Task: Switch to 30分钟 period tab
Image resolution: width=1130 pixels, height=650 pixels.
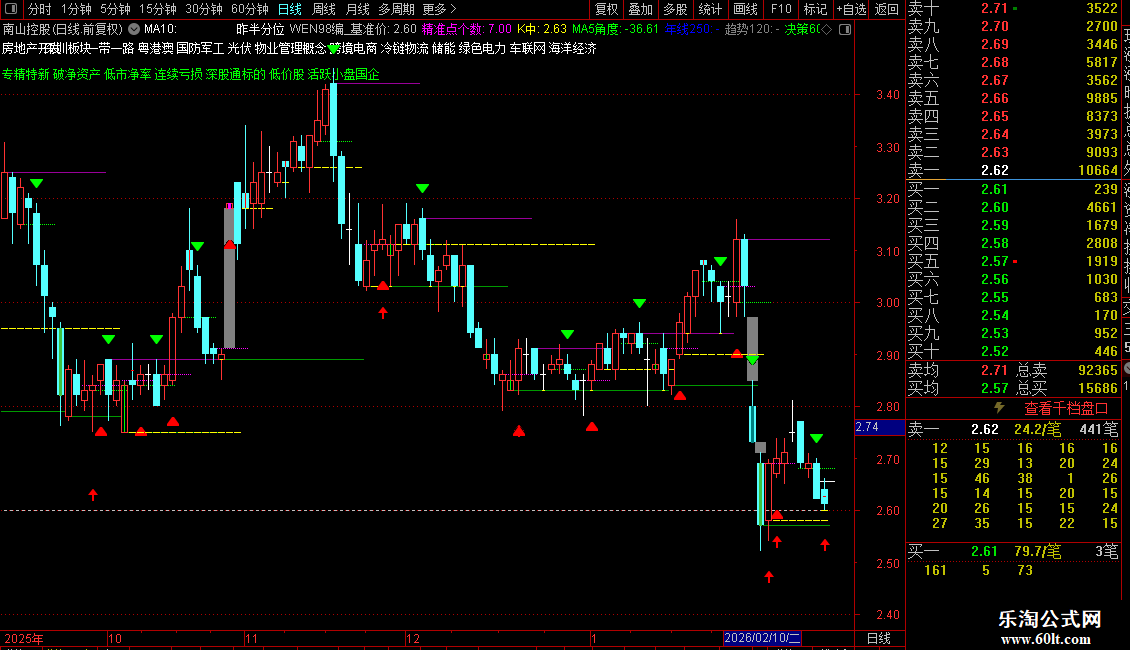Action: click(x=203, y=9)
